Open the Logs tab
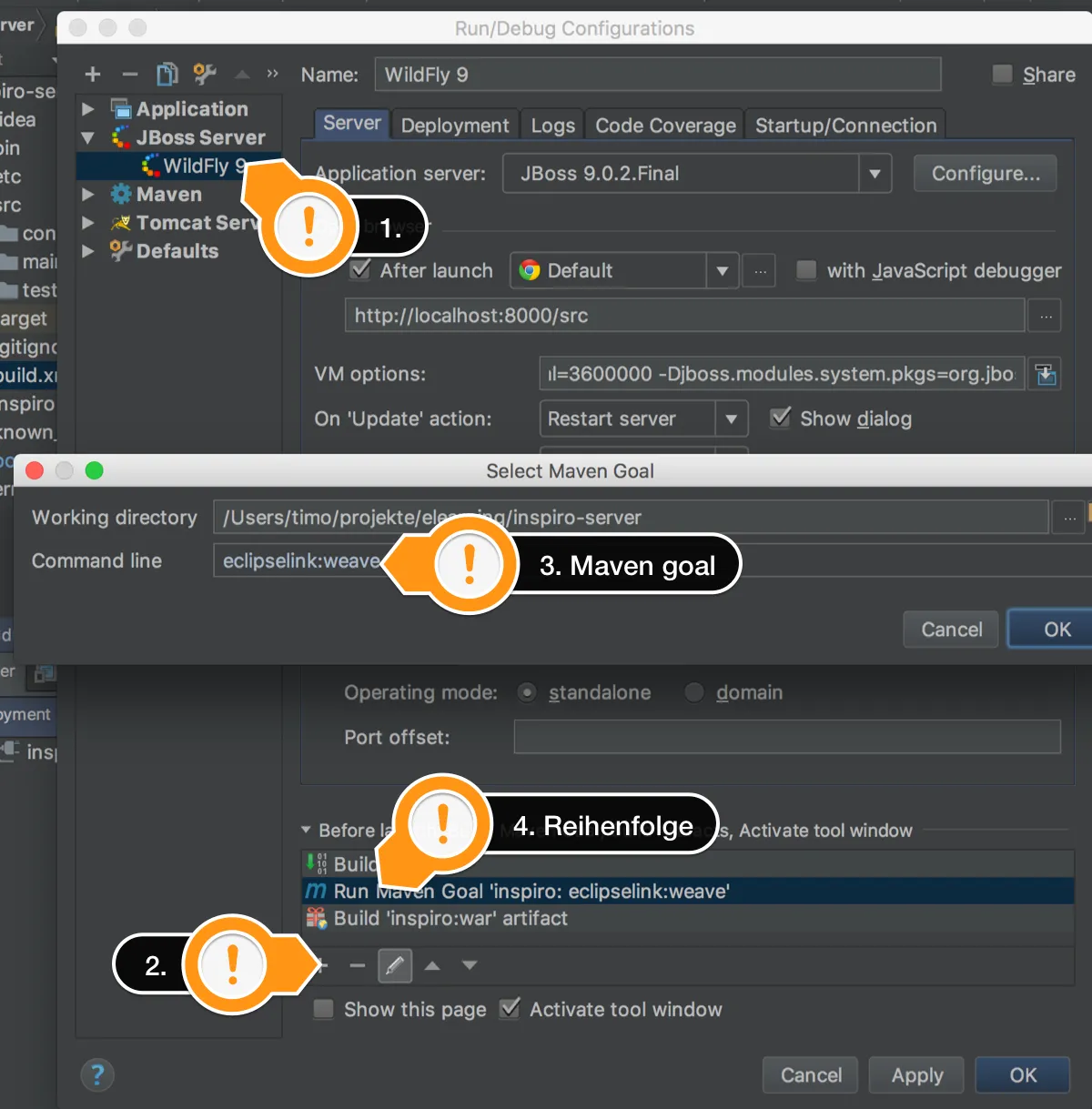1092x1109 pixels. [553, 126]
